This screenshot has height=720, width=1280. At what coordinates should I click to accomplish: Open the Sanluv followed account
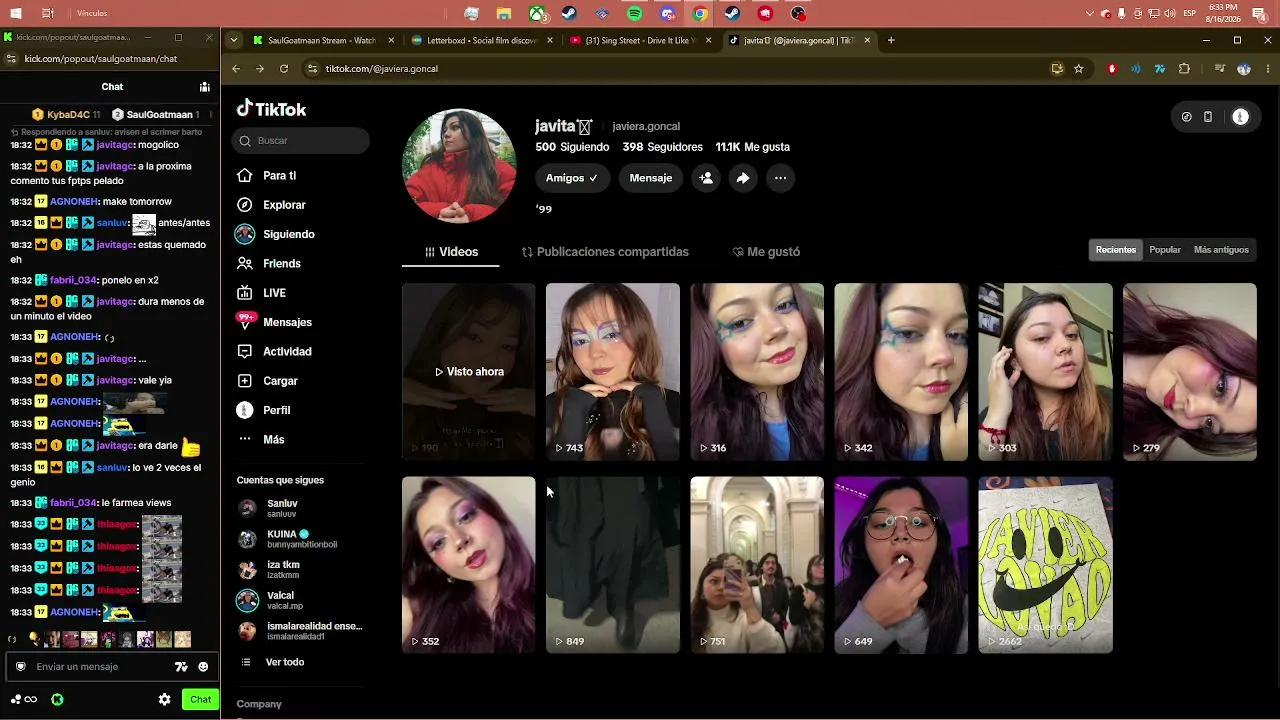pyautogui.click(x=282, y=508)
